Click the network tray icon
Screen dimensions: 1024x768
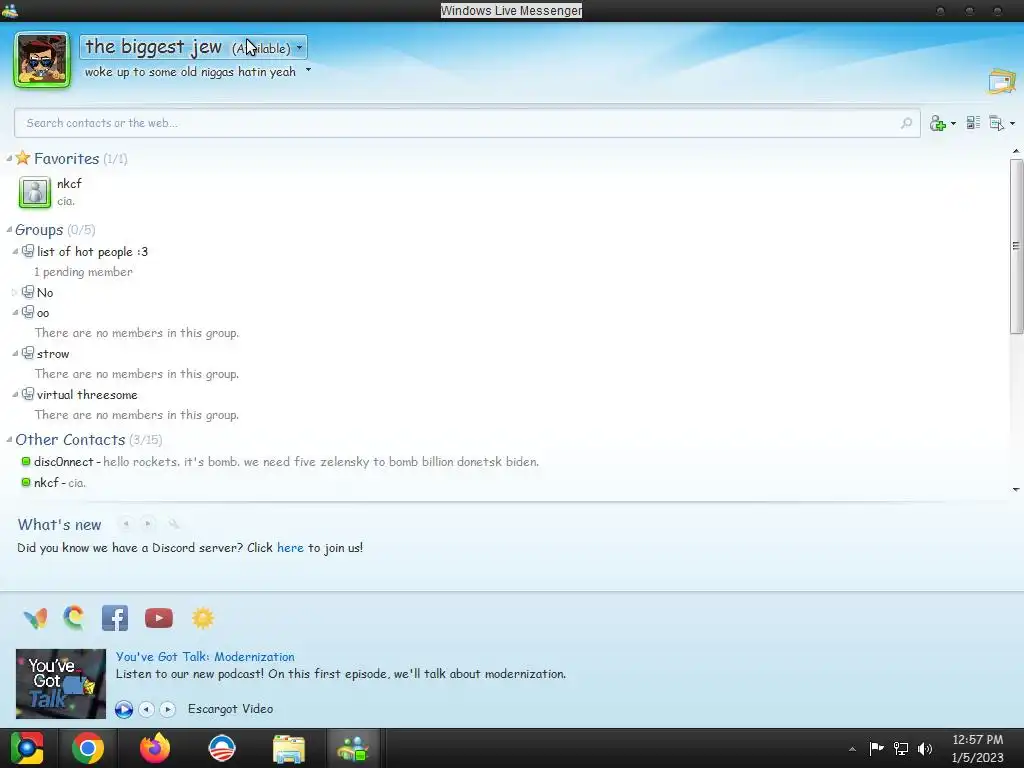coord(901,748)
